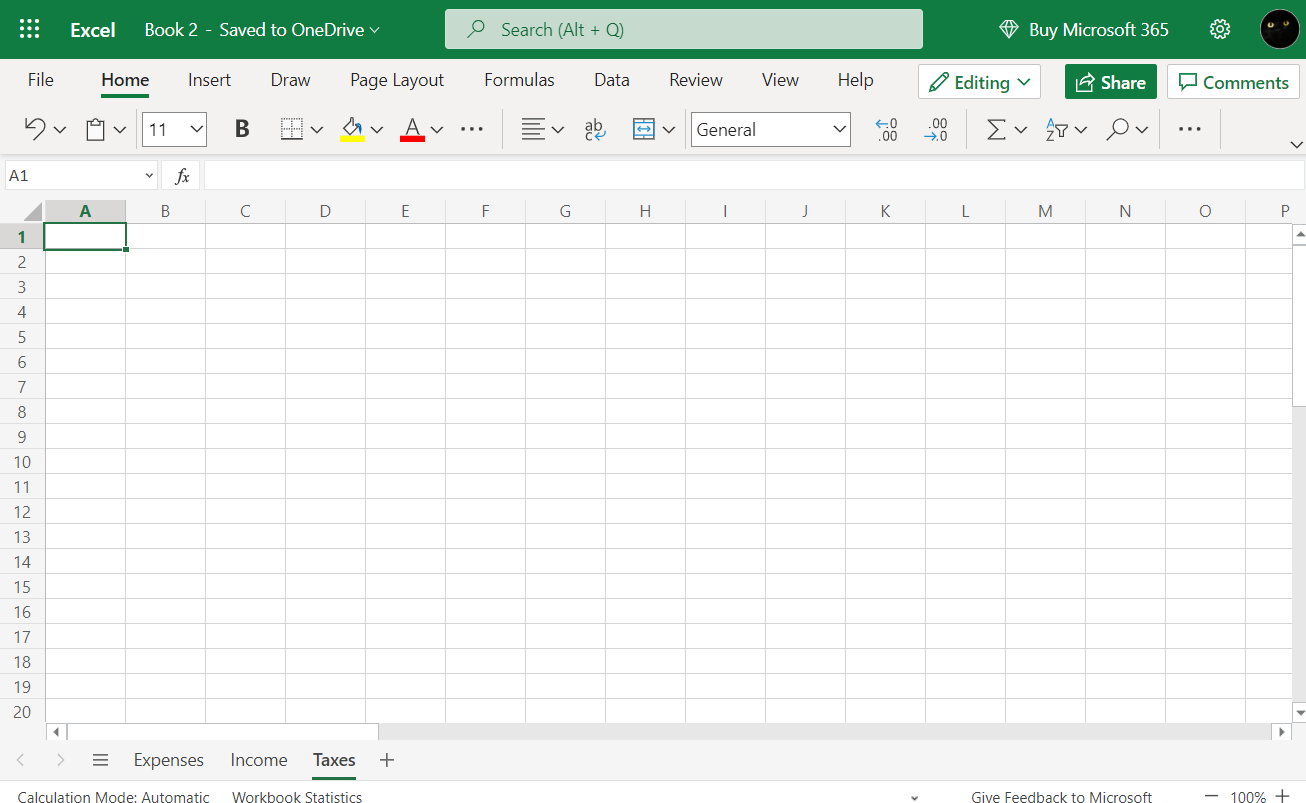Click the Wrap Text icon

pyautogui.click(x=594, y=129)
